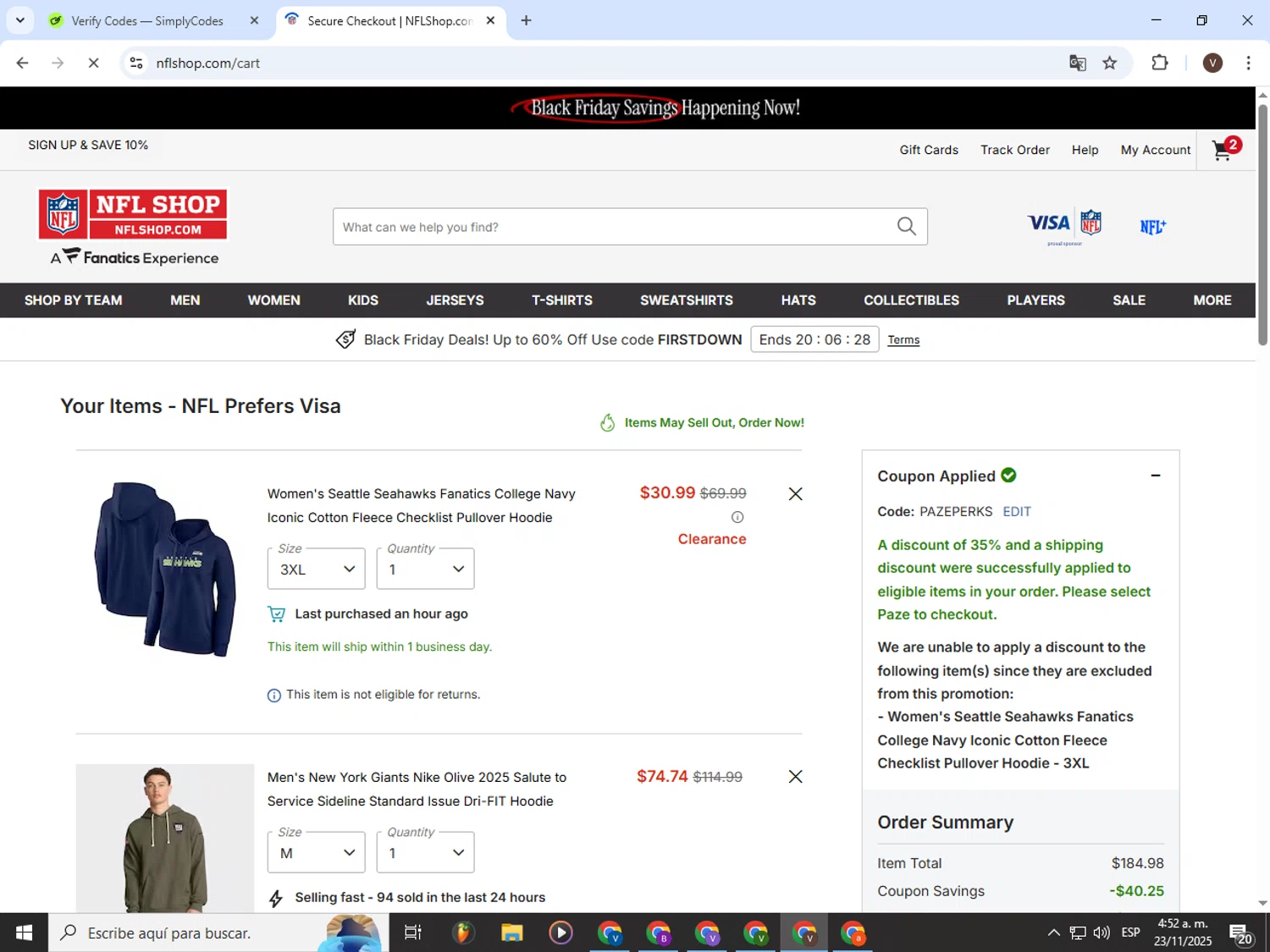The height and width of the screenshot is (952, 1270).
Task: Open the tab search dropdown arrow
Action: [19, 20]
